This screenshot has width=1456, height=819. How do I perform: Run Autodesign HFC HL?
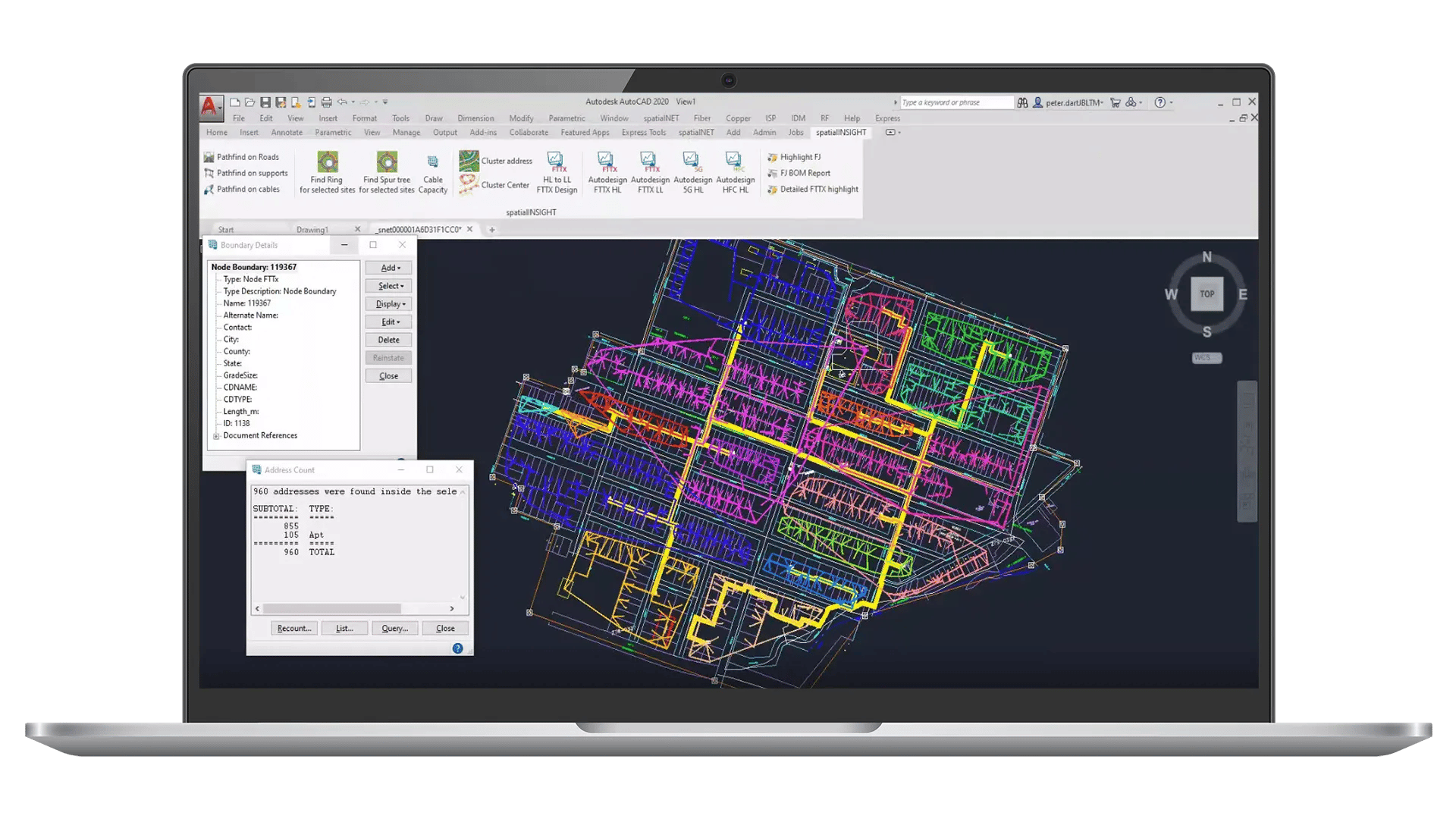coord(735,172)
